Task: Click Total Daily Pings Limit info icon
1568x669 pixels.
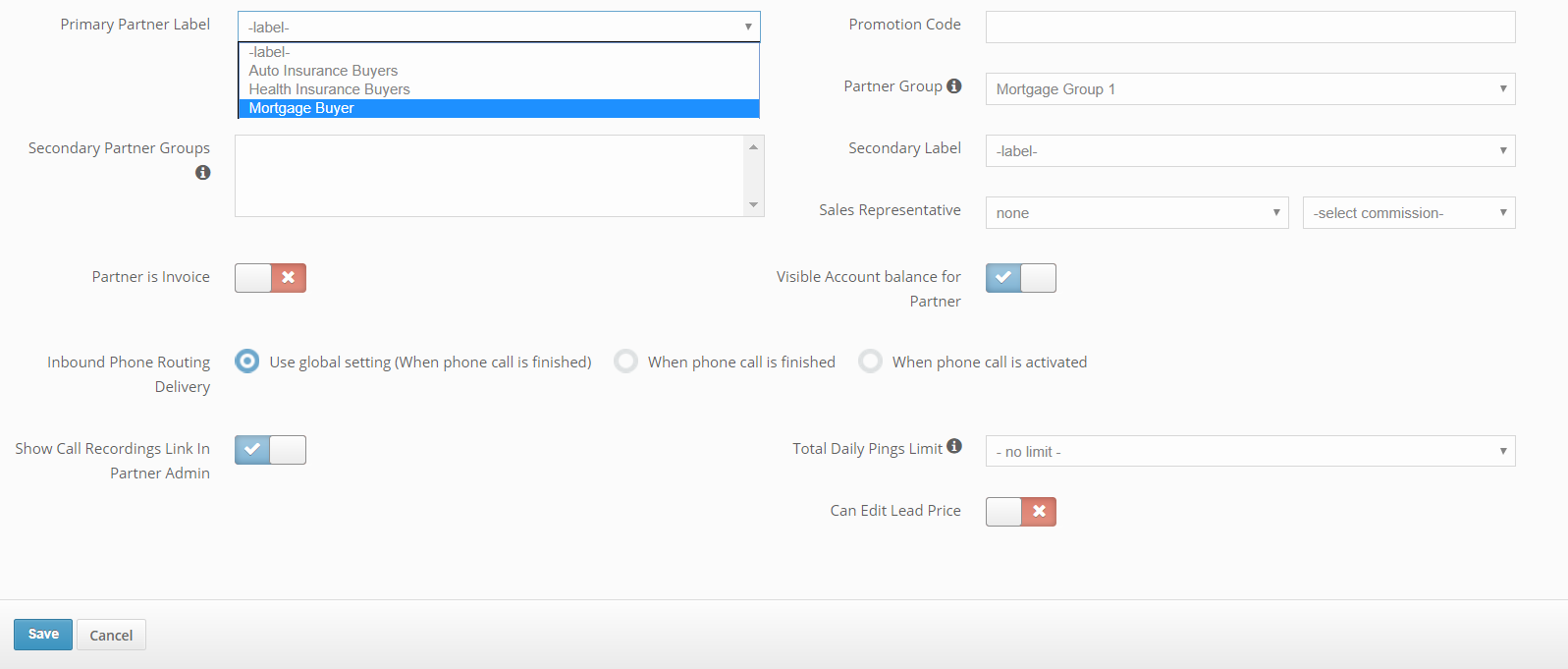Action: 953,447
